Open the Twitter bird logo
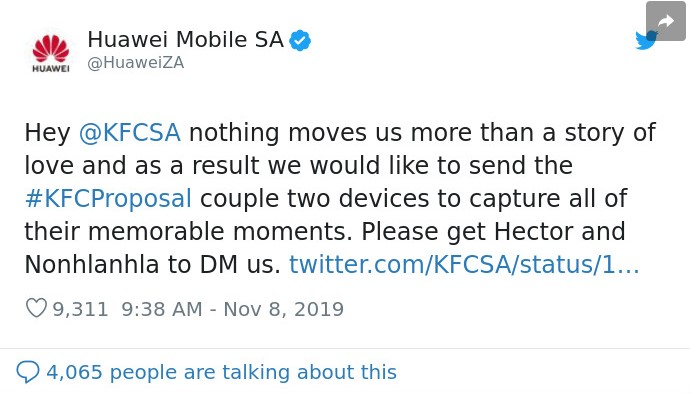 click(x=646, y=40)
